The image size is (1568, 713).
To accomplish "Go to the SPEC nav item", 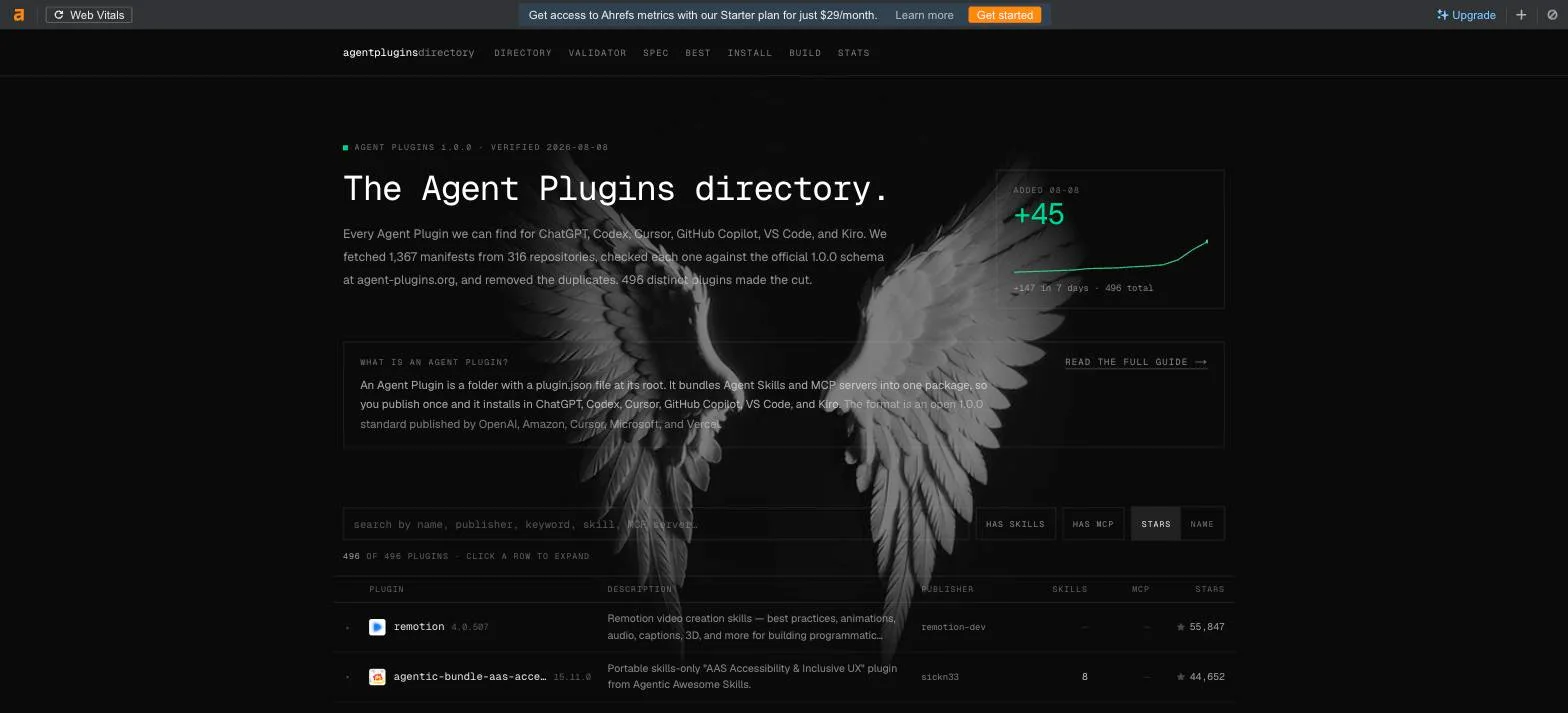I will coord(656,53).
